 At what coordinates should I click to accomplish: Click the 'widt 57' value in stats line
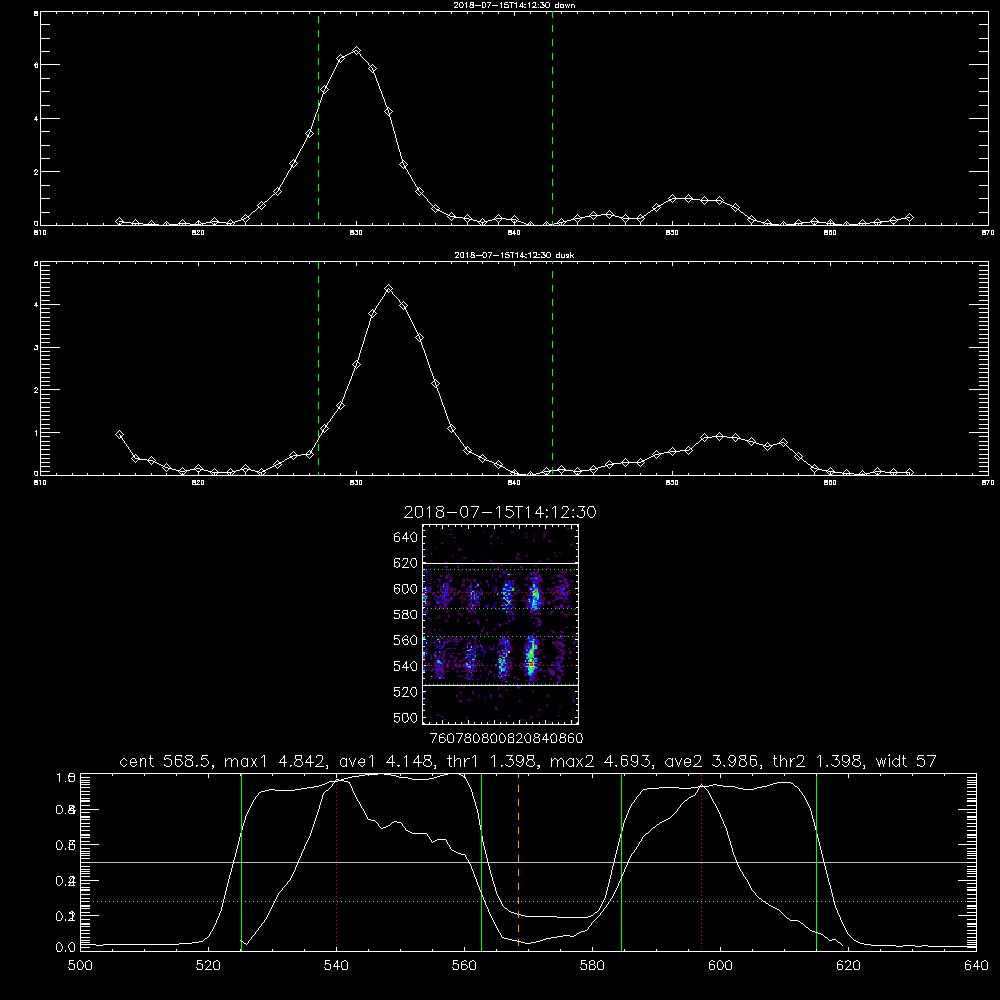coord(906,761)
